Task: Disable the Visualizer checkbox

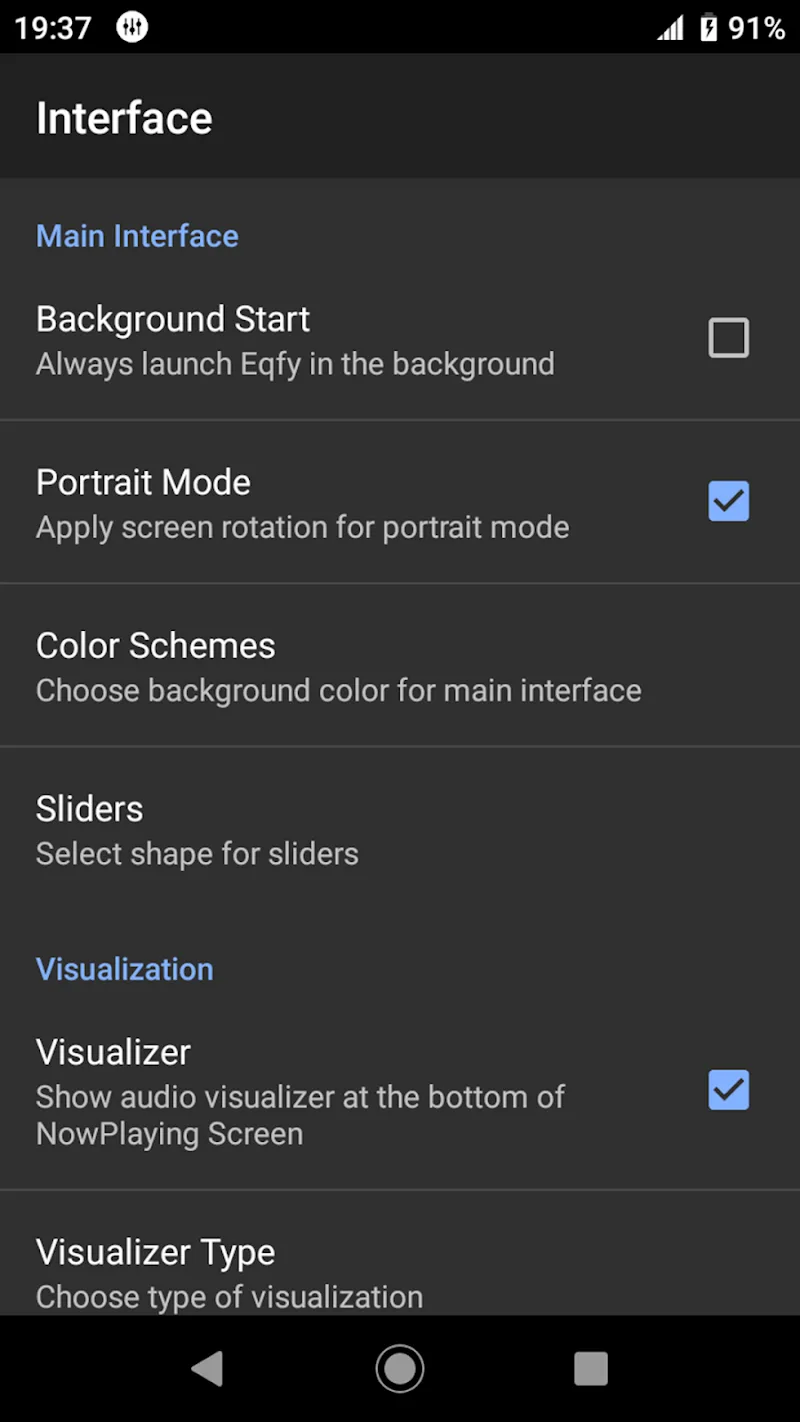Action: tap(728, 1090)
